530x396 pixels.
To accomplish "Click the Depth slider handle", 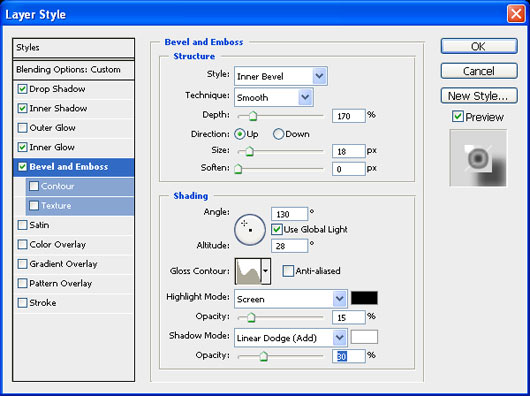I will (253, 117).
